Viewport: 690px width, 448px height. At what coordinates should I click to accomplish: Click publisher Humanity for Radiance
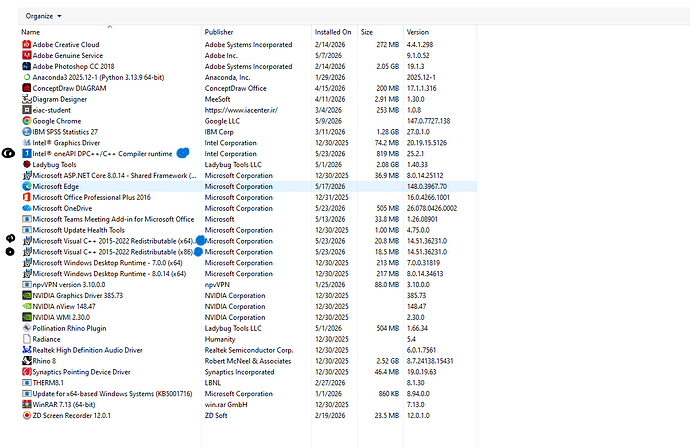tap(220, 339)
